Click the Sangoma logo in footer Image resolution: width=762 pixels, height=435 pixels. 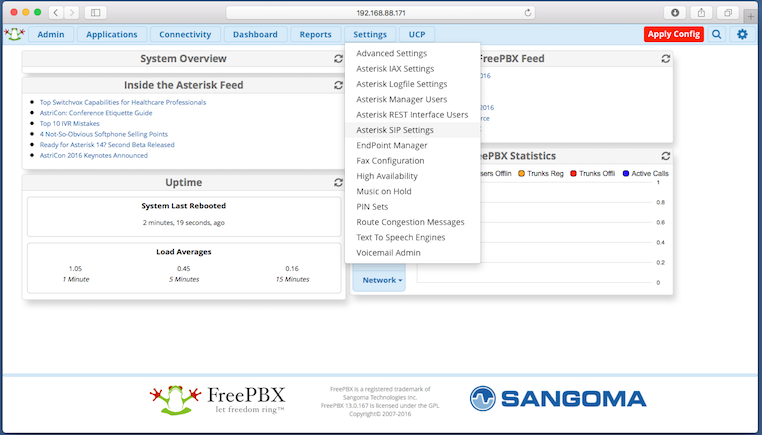click(x=557, y=399)
